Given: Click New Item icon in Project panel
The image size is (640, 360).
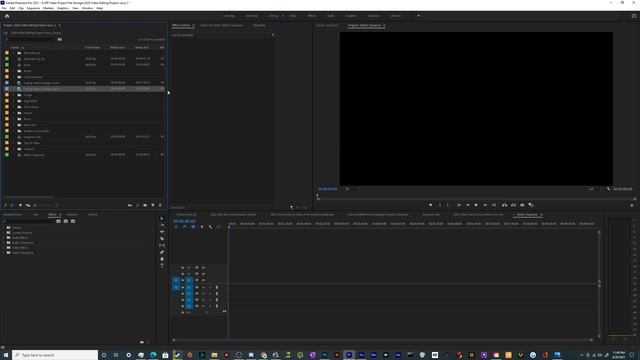Looking at the screenshot, I should pos(153,205).
